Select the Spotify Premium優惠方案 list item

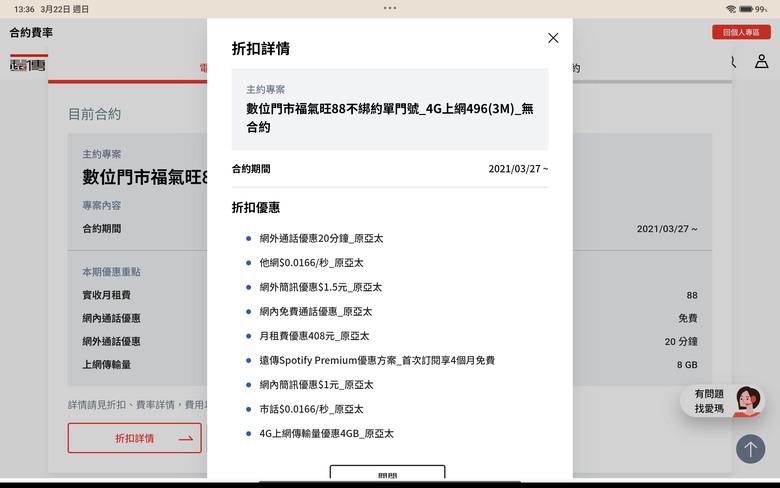(377, 360)
